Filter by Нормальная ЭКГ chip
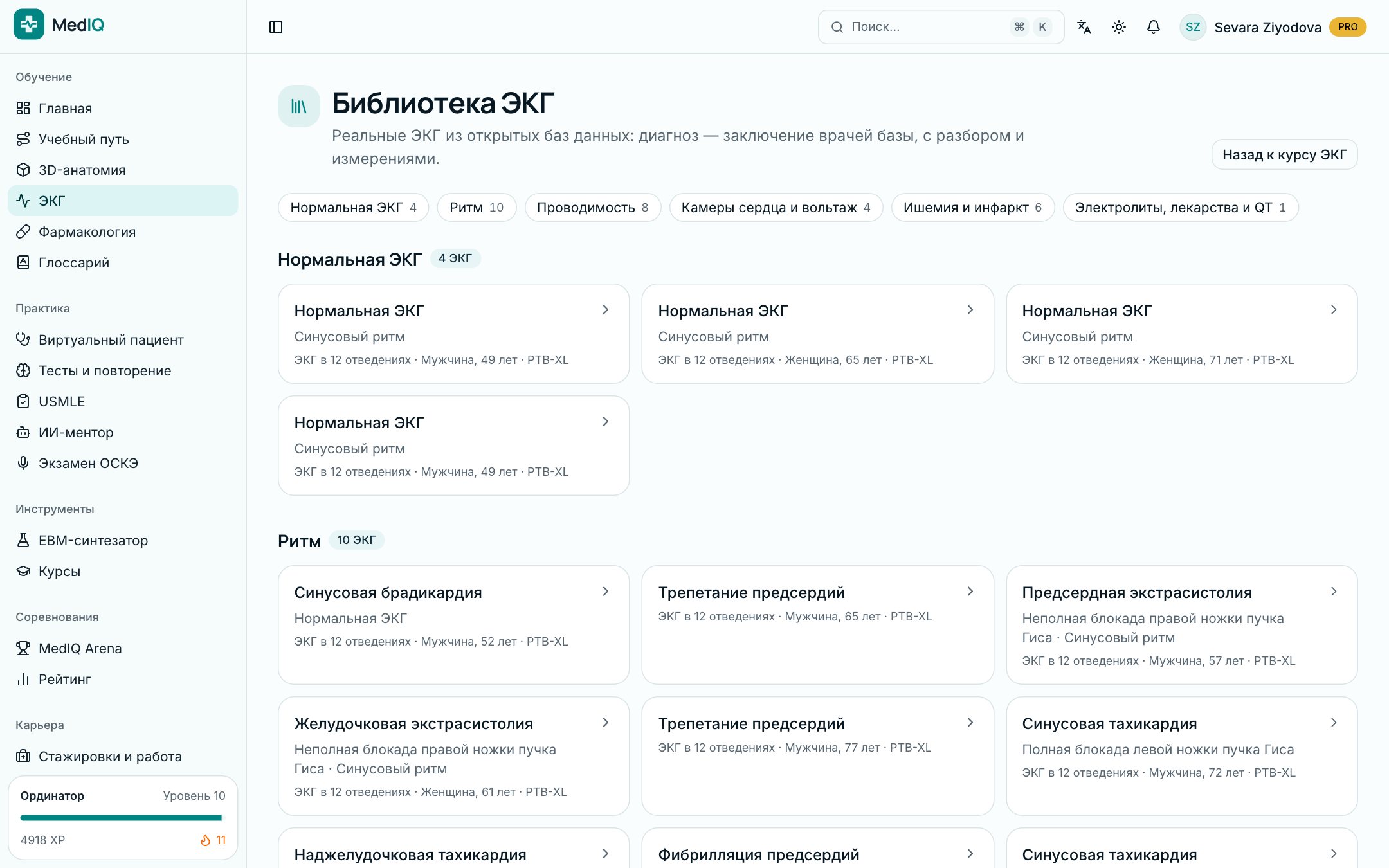 353,208
